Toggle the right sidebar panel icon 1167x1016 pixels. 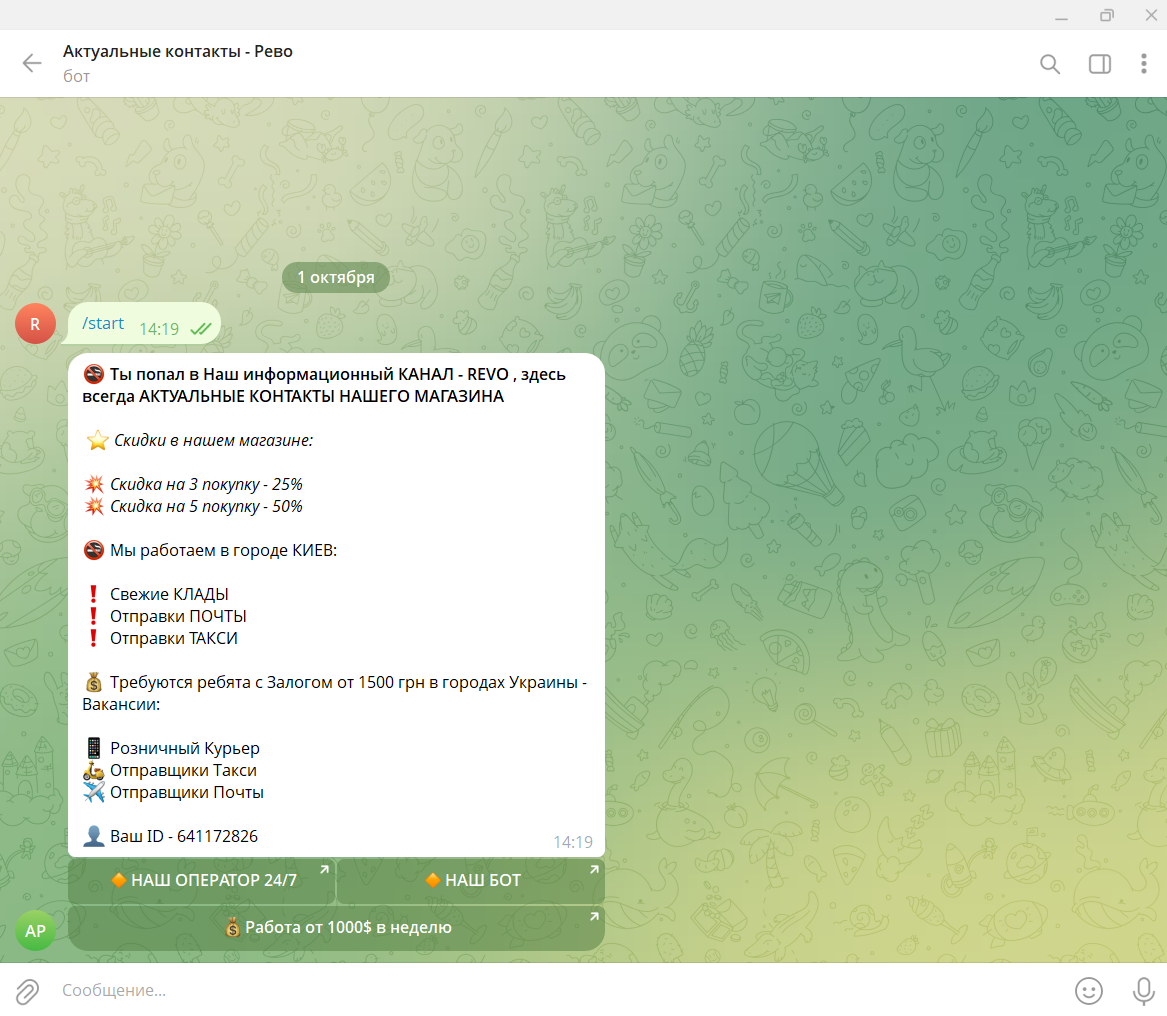(1099, 64)
